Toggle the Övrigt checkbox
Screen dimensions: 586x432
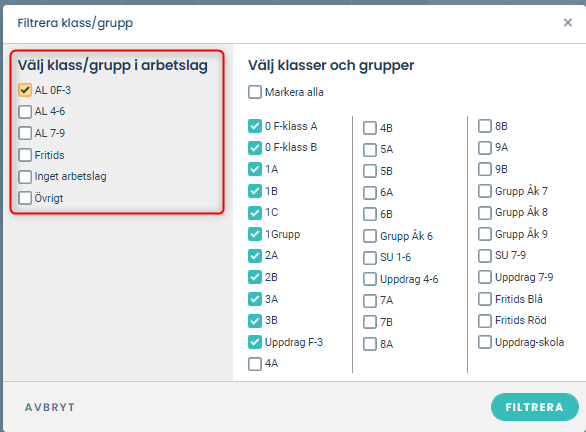pos(25,198)
